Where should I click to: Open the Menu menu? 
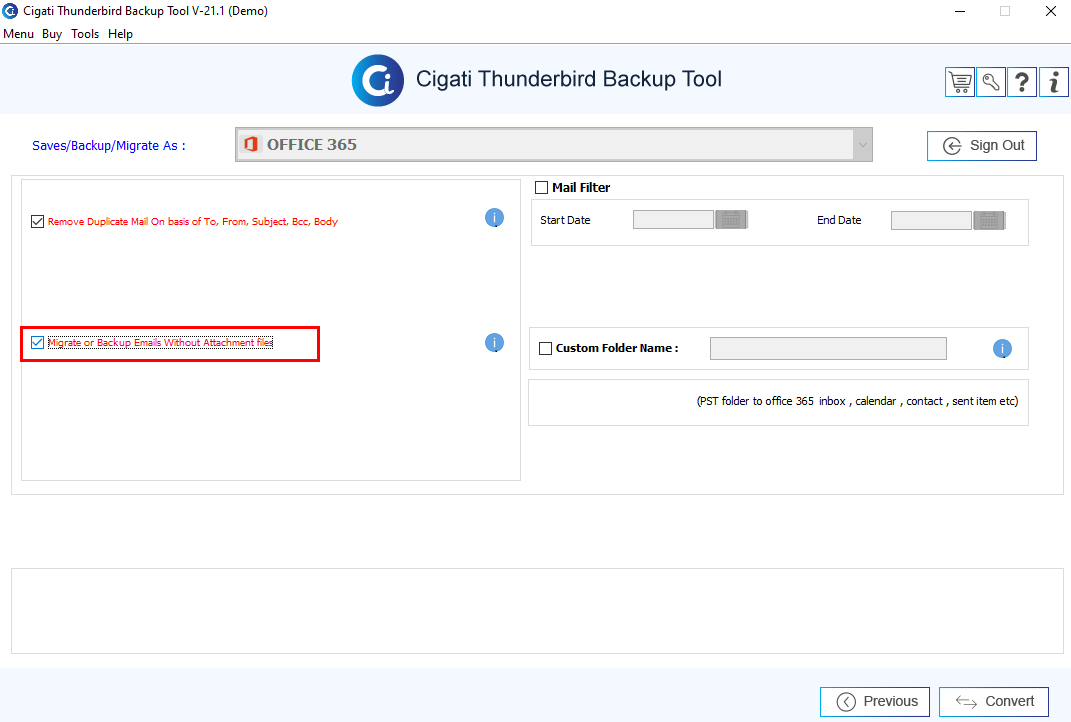pyautogui.click(x=18, y=34)
